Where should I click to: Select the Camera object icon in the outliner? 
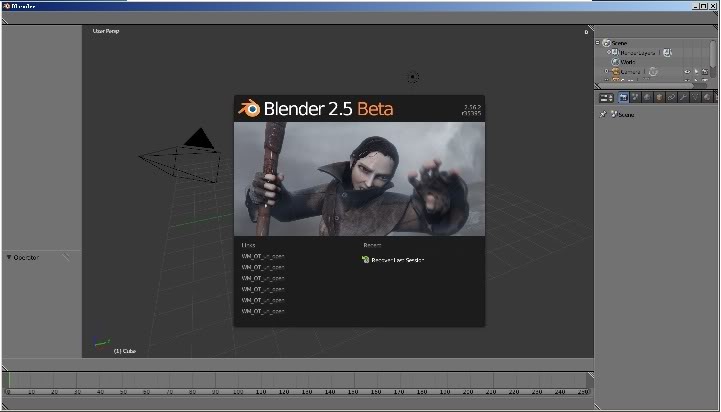click(616, 72)
